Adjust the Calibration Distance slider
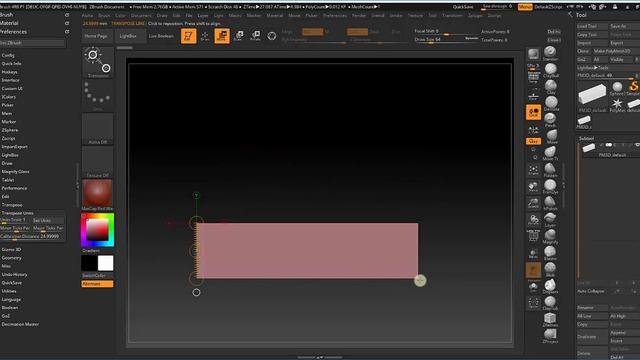Screen dimensions: 640x360 pyautogui.click(x=32, y=236)
